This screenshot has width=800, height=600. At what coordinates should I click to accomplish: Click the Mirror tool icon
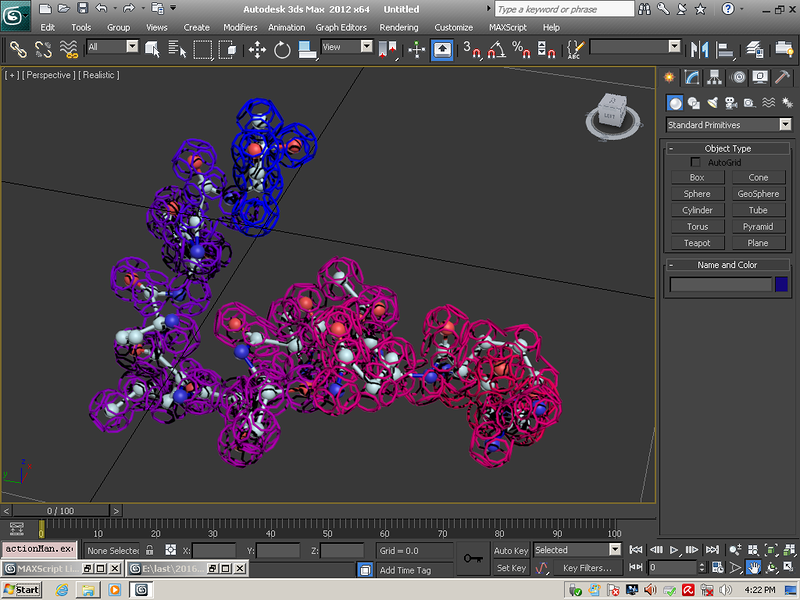(x=700, y=49)
